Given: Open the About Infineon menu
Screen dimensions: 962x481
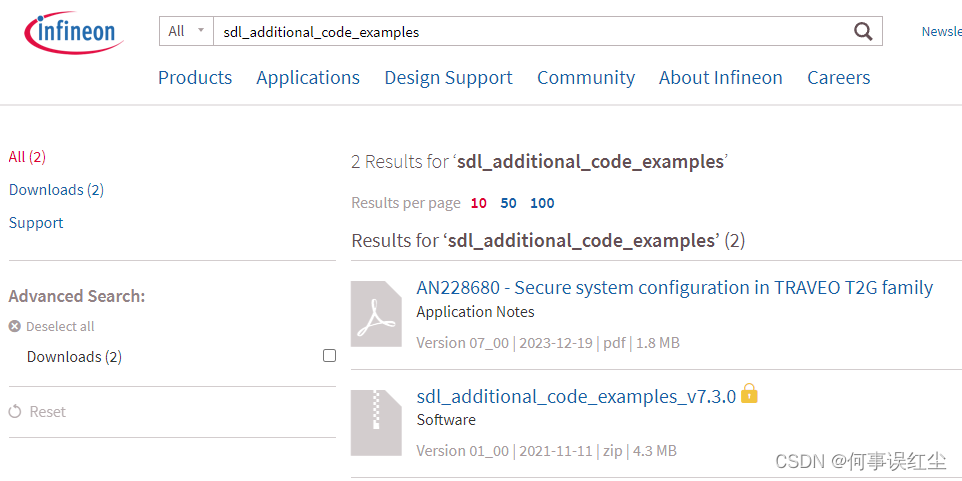Looking at the screenshot, I should click(721, 78).
